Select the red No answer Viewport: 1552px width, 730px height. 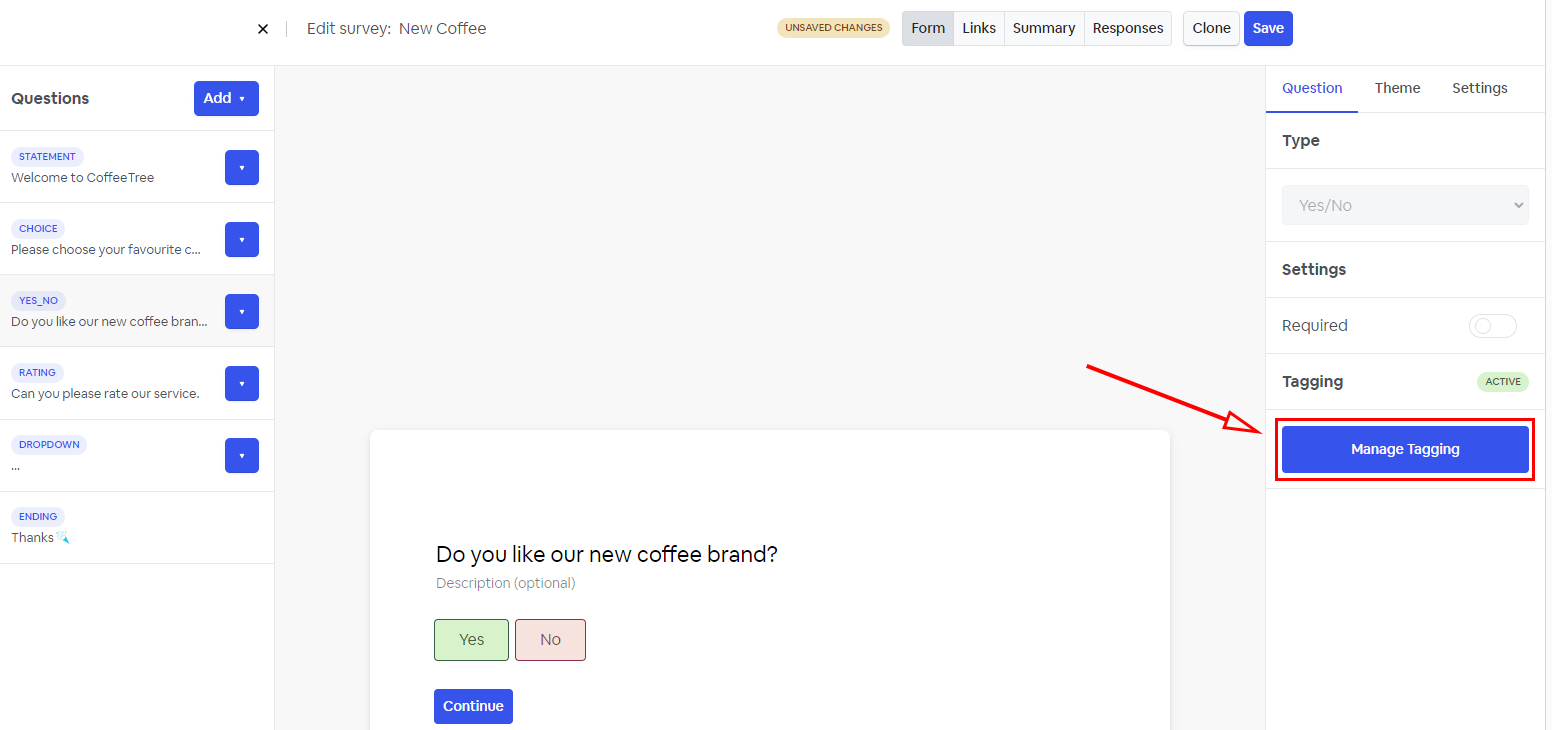point(550,640)
